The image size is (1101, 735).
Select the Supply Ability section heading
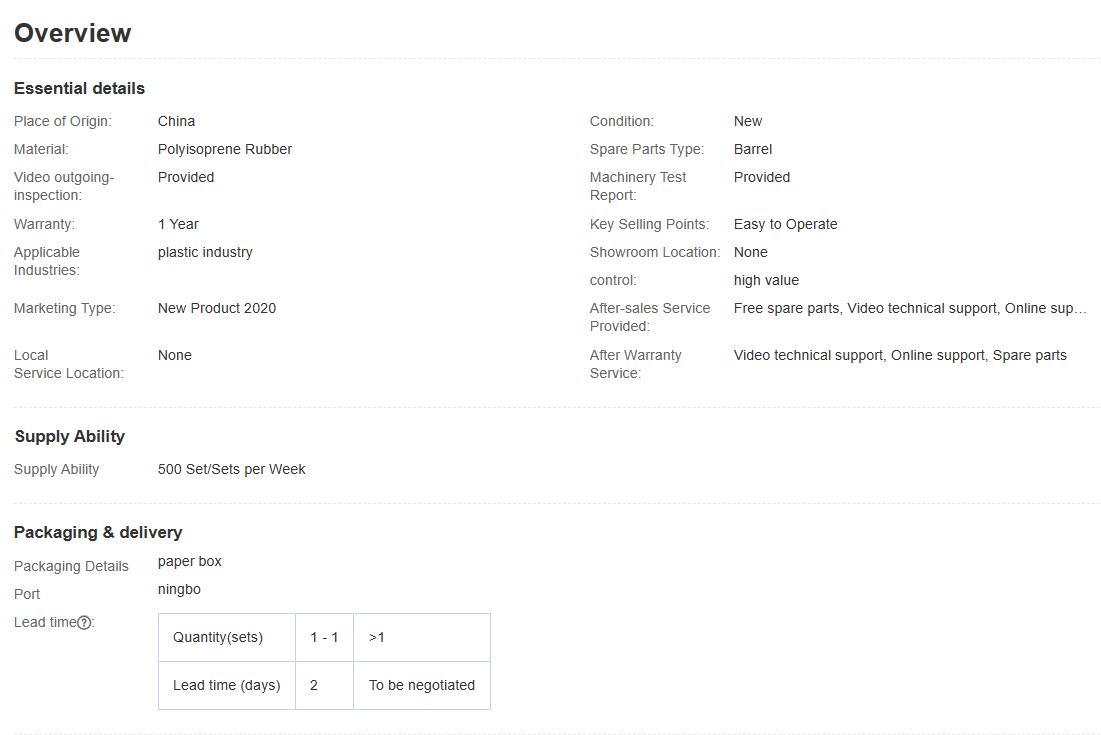click(x=70, y=436)
